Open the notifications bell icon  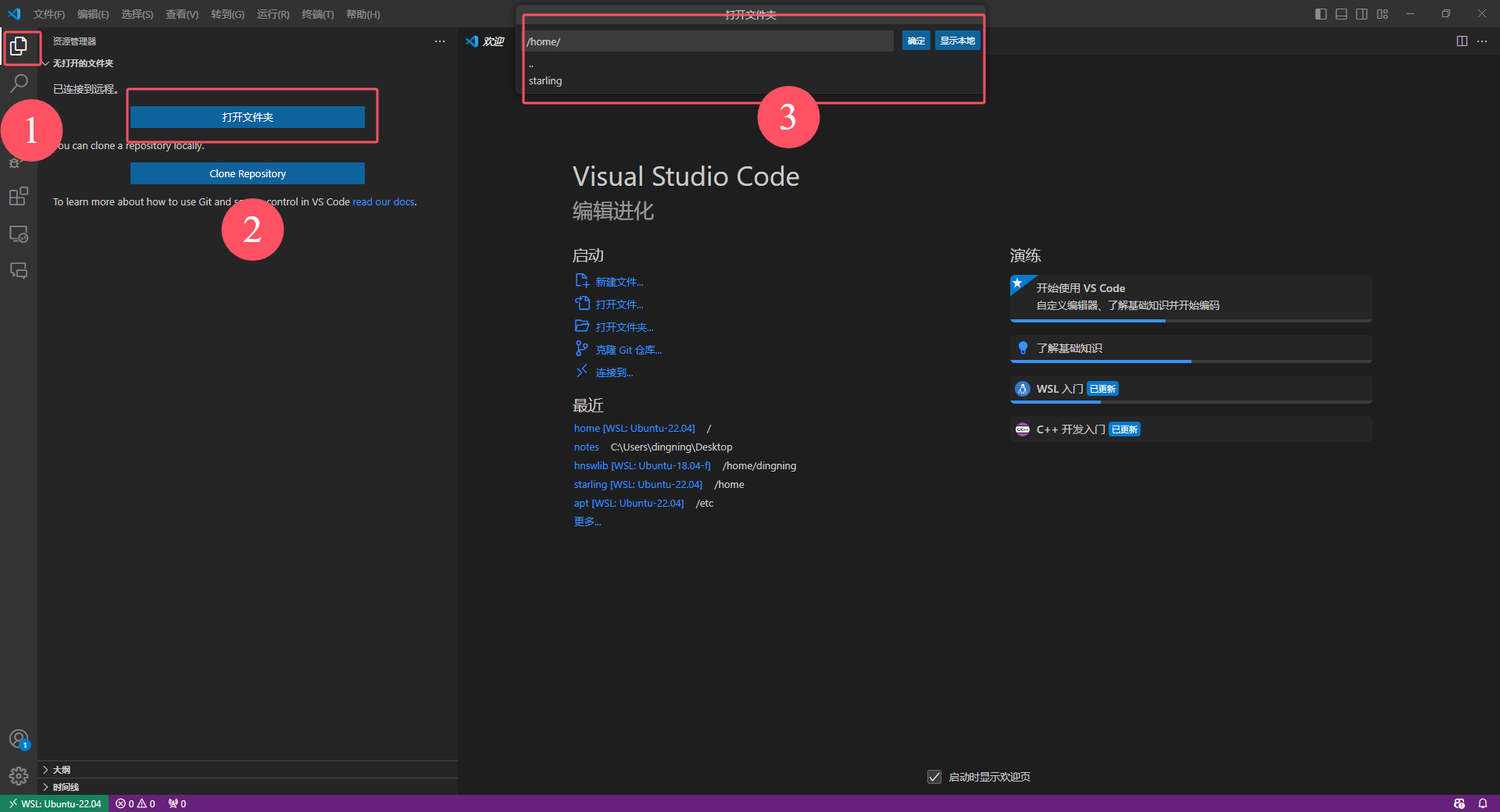[x=1483, y=803]
